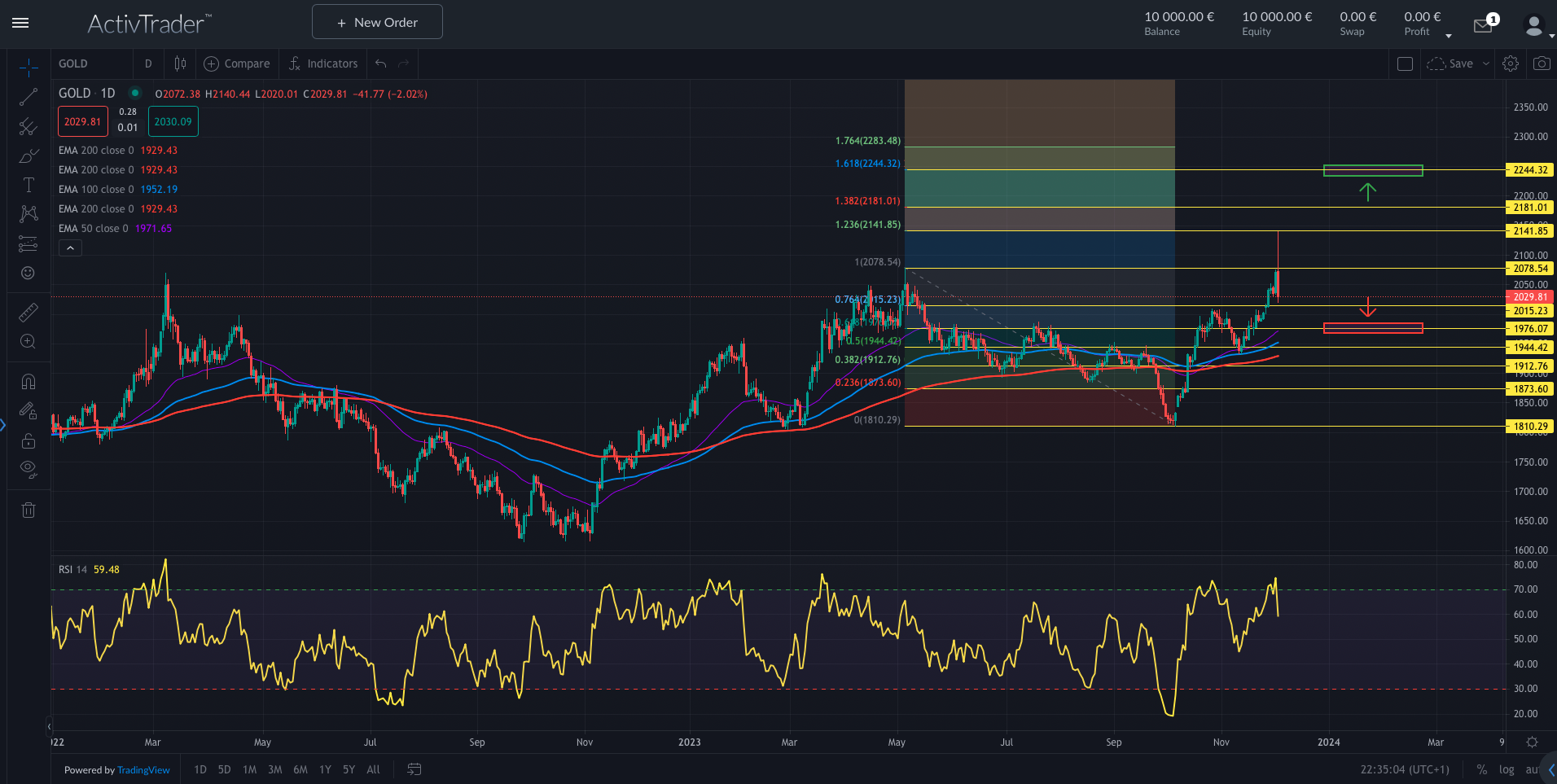The image size is (1557, 784).
Task: Select the trend line drawing tool
Action: (29, 97)
